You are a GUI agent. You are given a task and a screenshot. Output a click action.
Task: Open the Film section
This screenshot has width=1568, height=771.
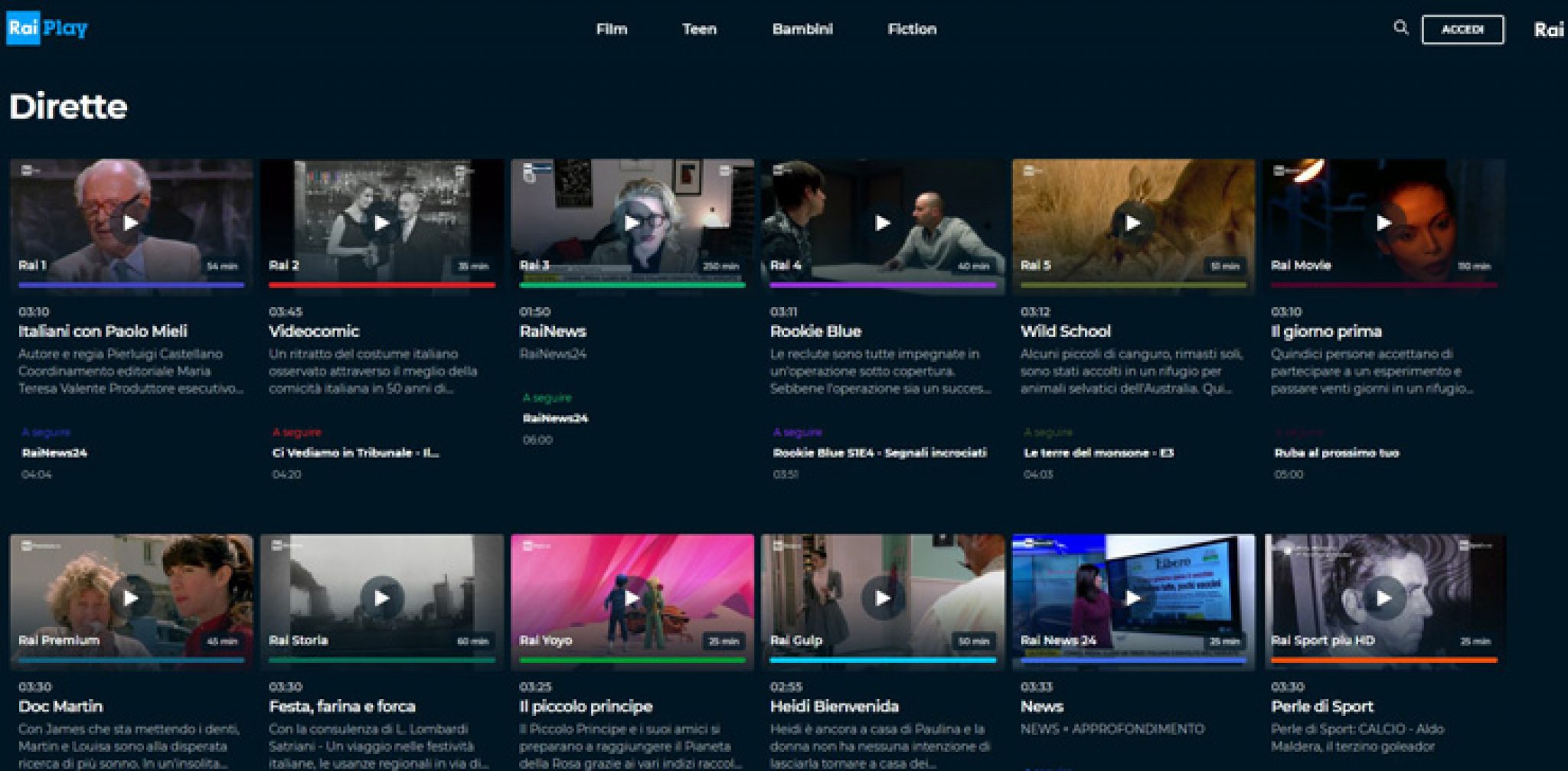611,29
